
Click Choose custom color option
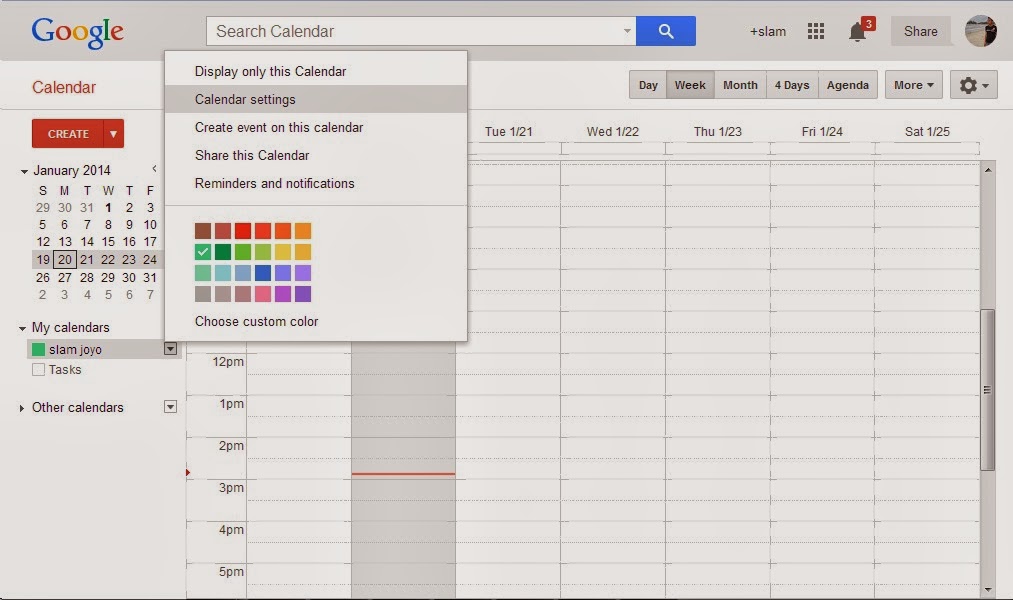256,322
